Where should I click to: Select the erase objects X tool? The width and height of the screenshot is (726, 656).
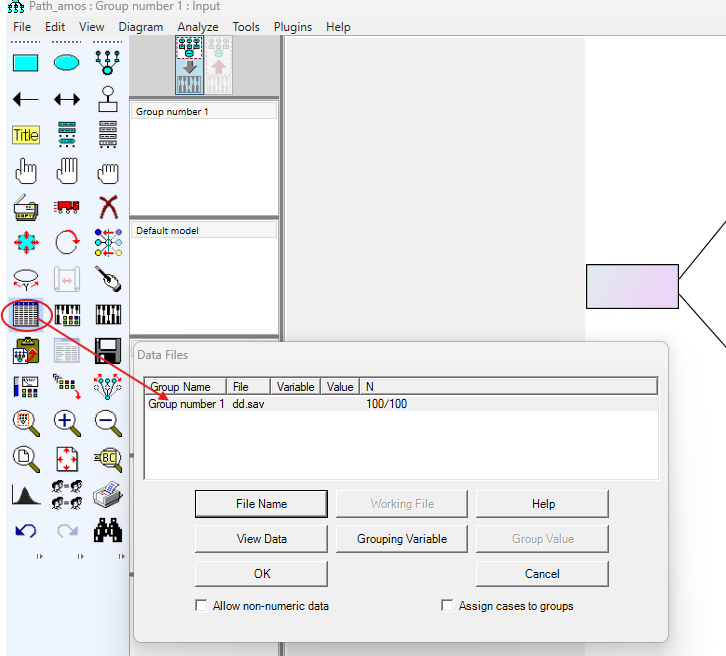click(108, 207)
